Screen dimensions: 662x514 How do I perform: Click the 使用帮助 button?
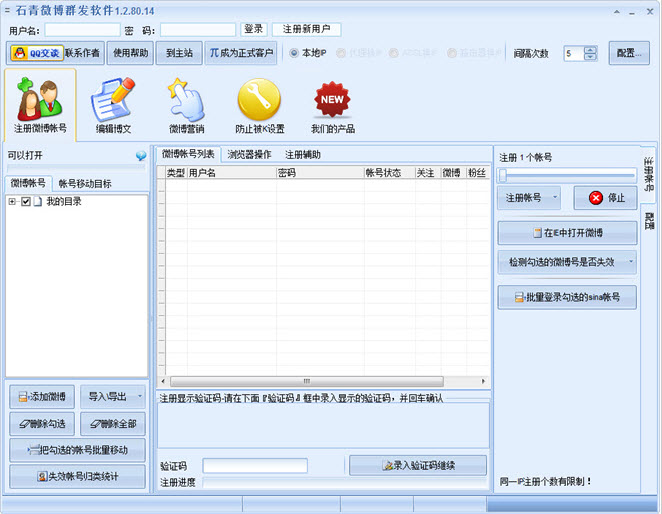click(130, 53)
